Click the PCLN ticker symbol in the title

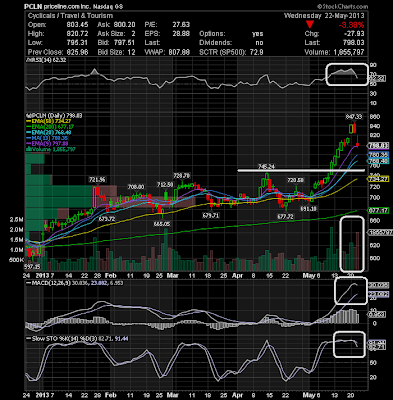point(34,6)
